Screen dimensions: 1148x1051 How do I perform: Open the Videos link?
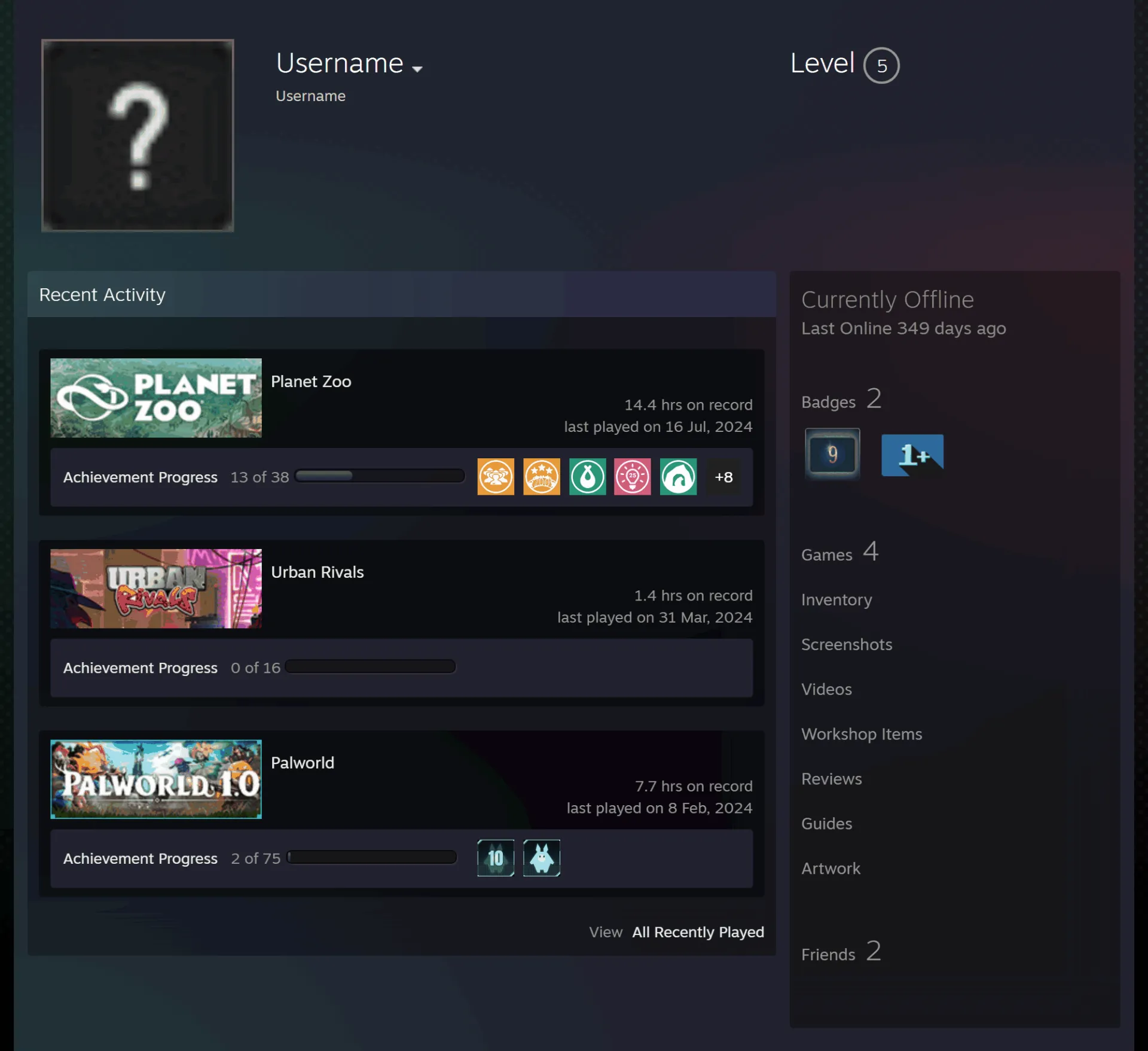point(826,689)
